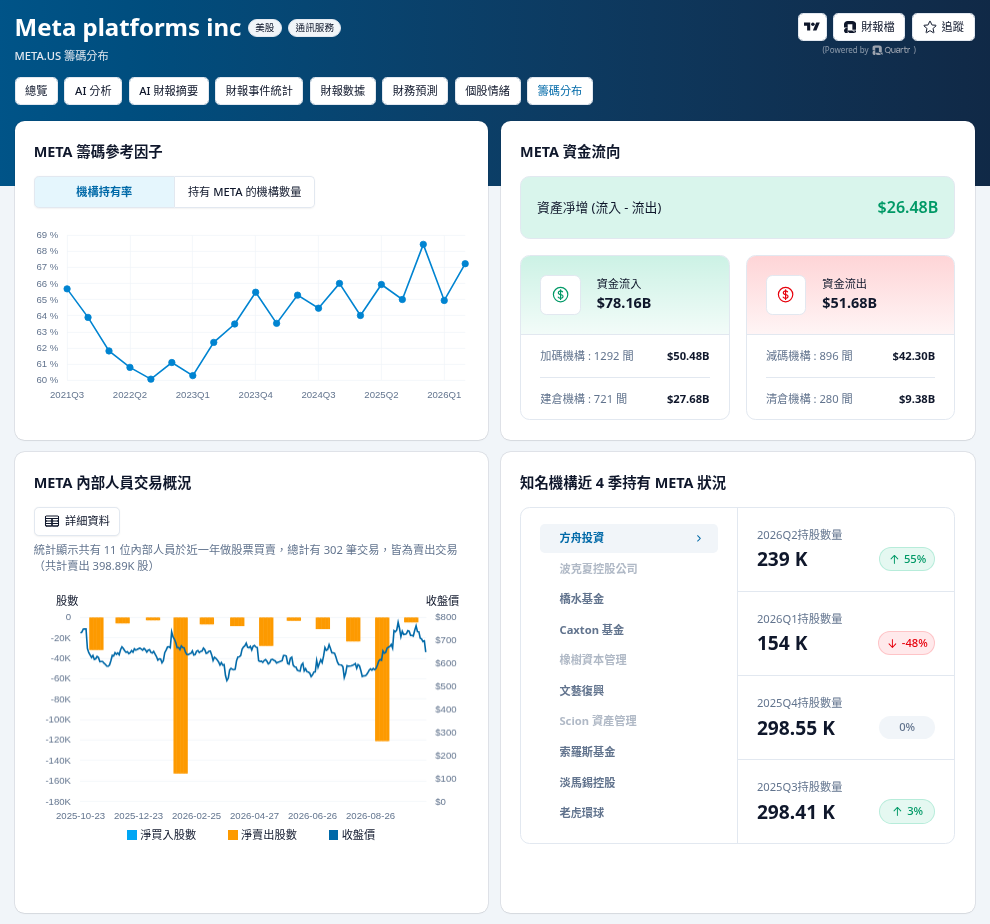Select the 財報數據 tab

click(x=342, y=91)
